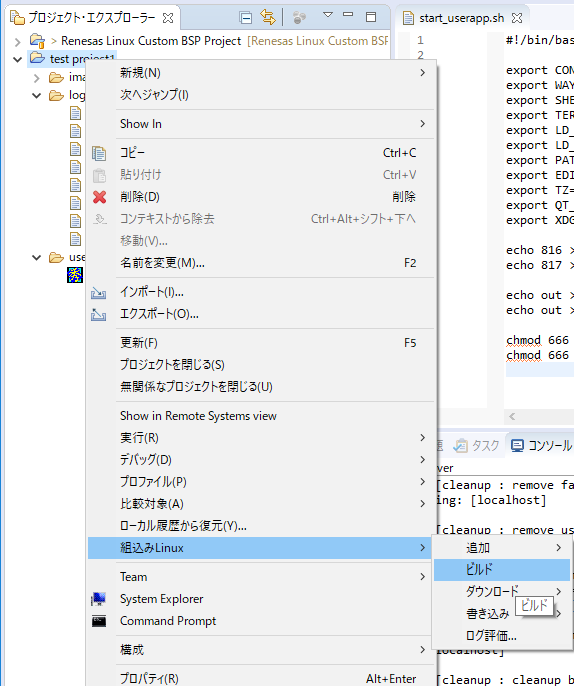
Task: Expand Renesas Linux Custom BSP Project node
Action: point(18,42)
